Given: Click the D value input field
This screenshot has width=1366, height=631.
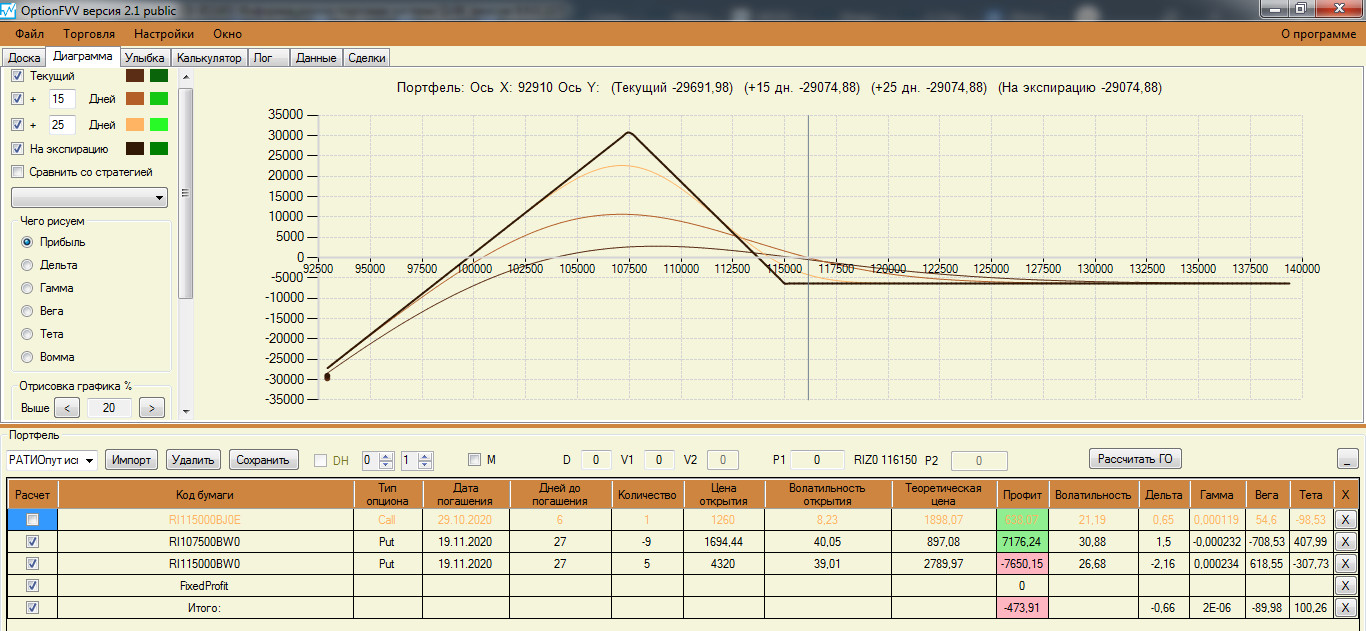Looking at the screenshot, I should point(596,460).
